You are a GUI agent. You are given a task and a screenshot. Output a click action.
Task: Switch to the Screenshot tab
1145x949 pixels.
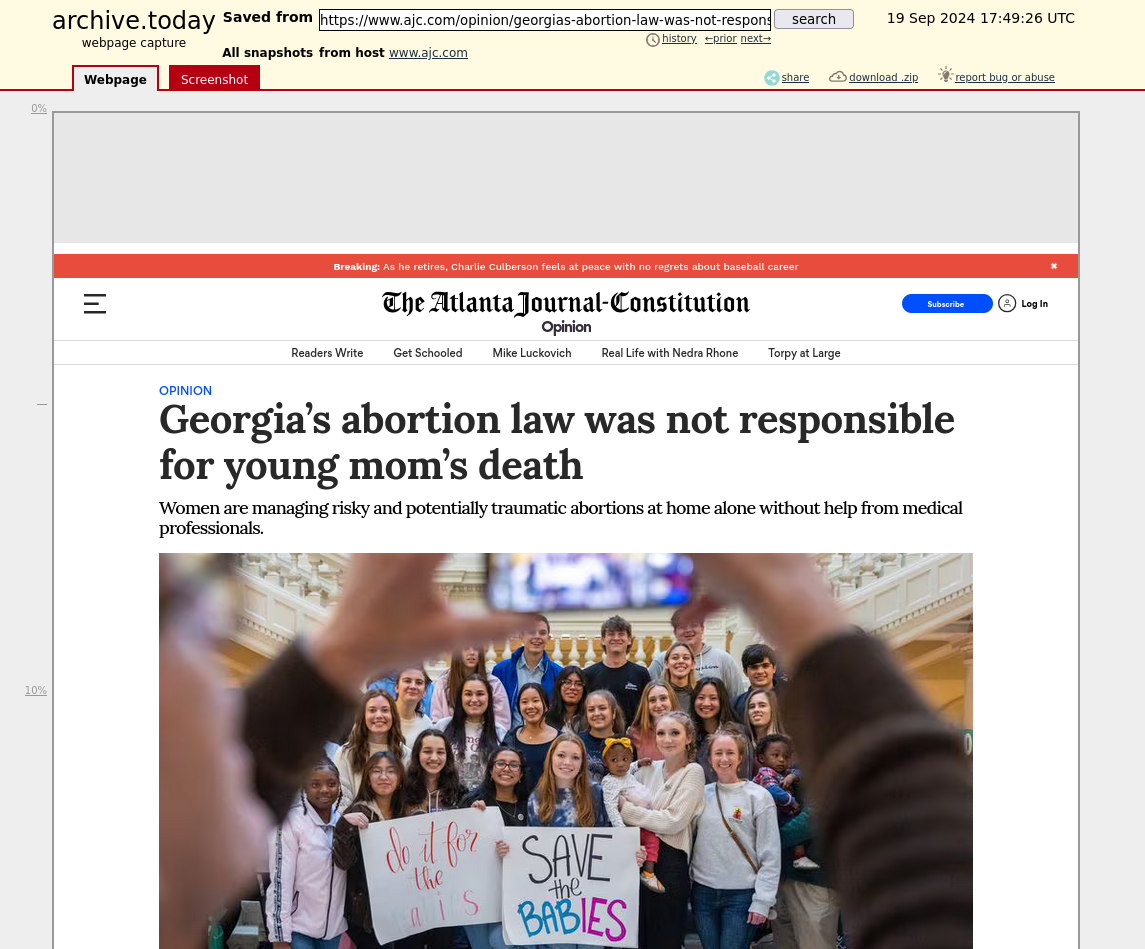[x=215, y=79]
